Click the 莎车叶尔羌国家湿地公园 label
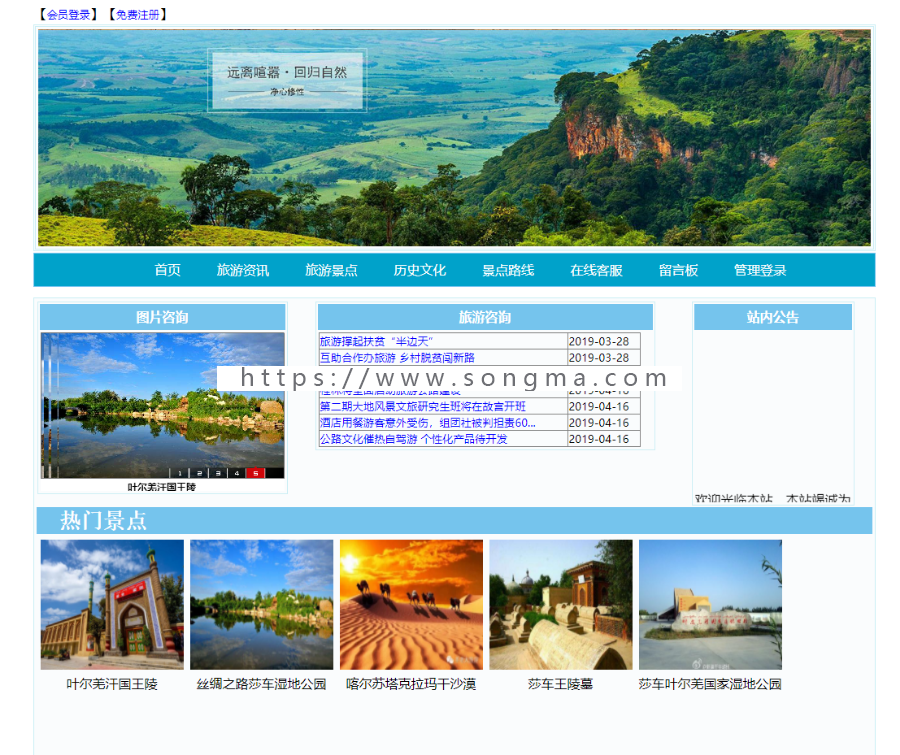900x755 pixels. pos(710,684)
